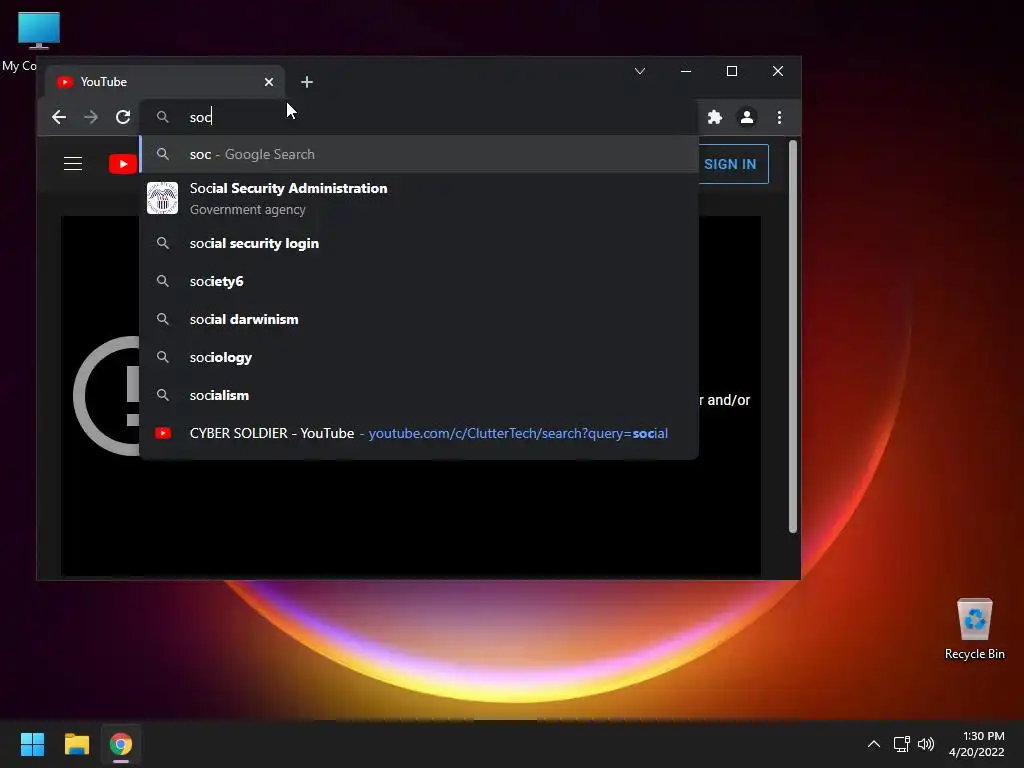Click the search magnifier in the address bar
The height and width of the screenshot is (768, 1024).
[163, 117]
